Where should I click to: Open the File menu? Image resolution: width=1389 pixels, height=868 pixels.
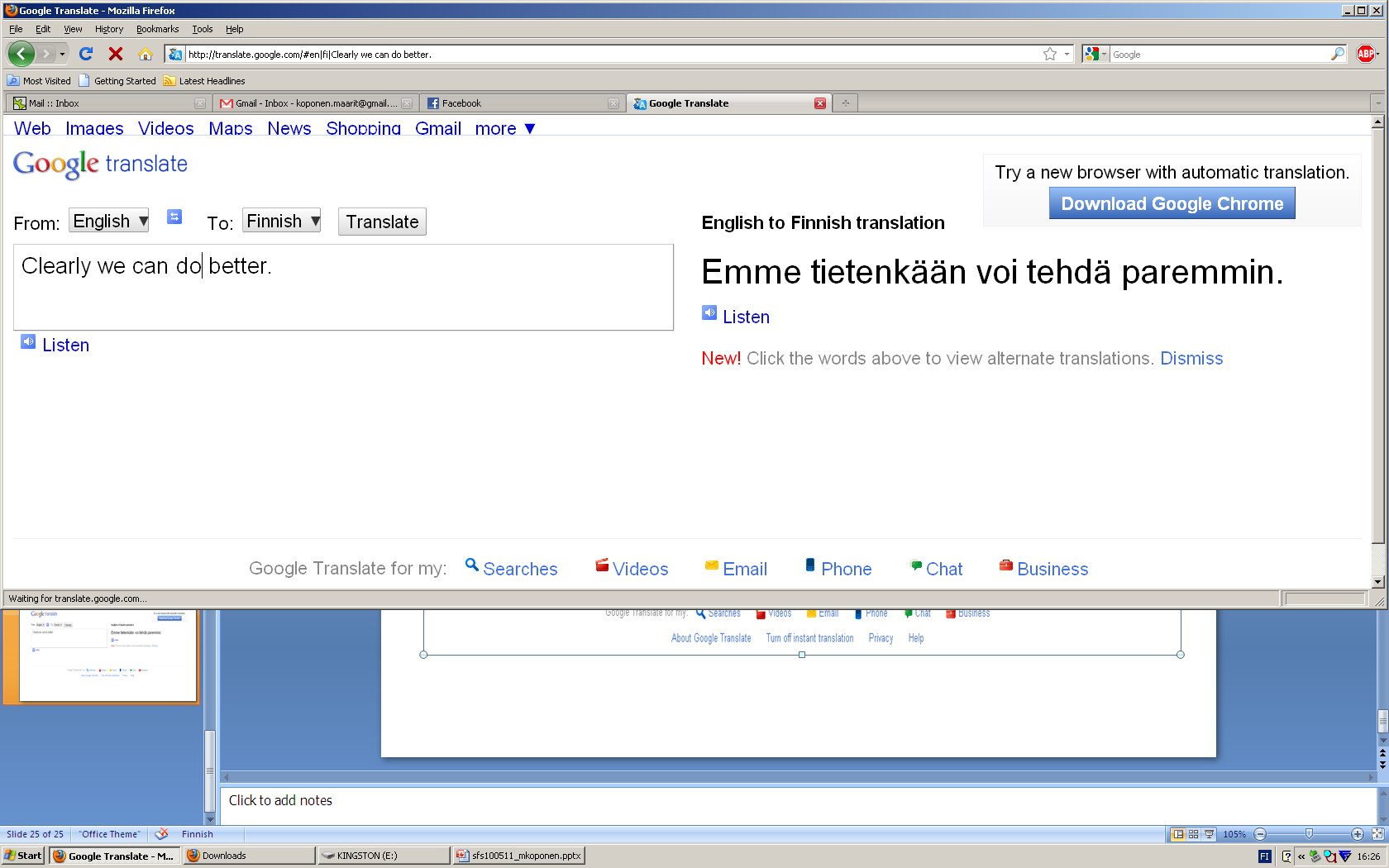click(x=16, y=29)
